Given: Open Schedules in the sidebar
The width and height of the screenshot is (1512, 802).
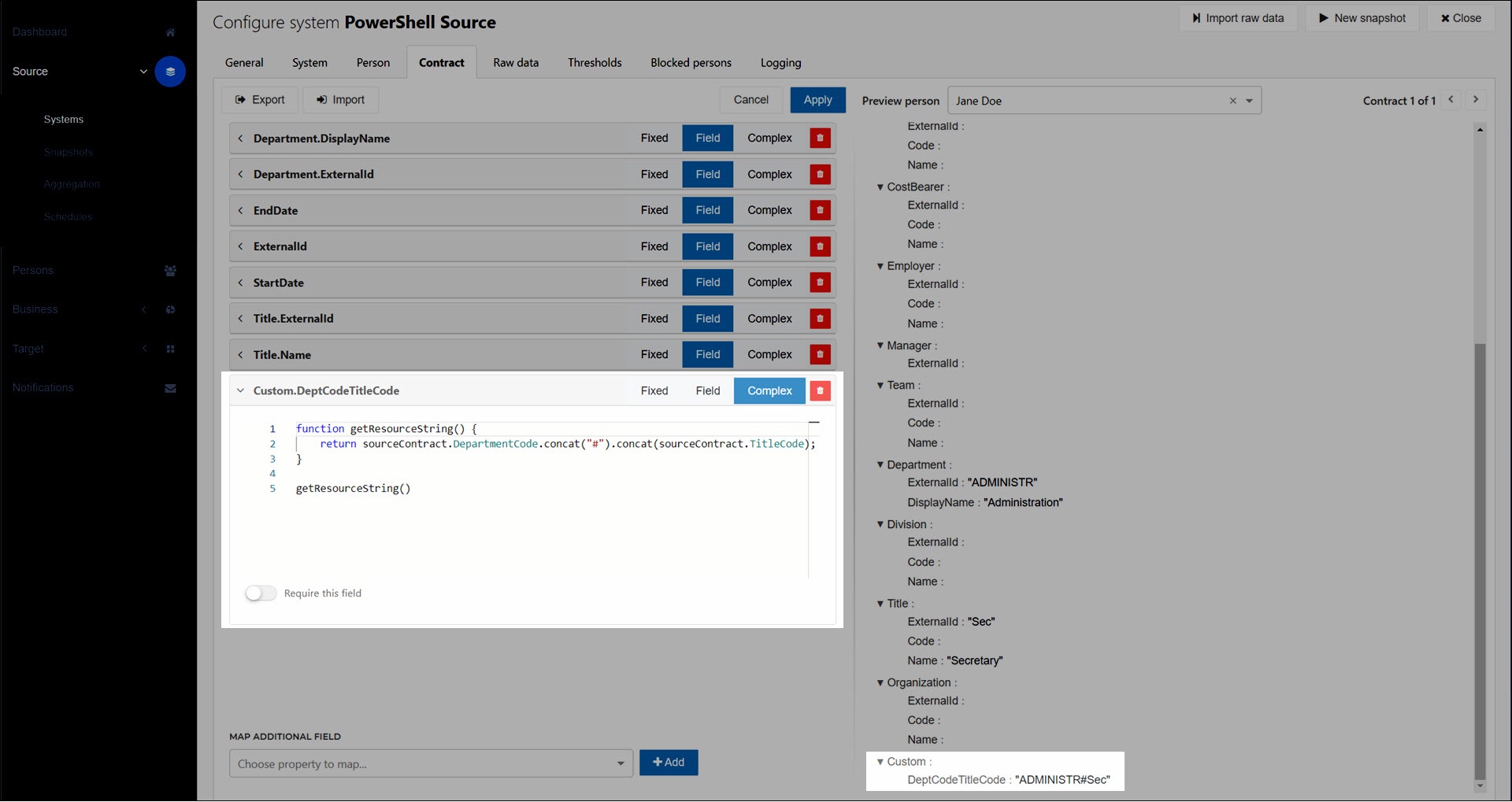Looking at the screenshot, I should click(x=68, y=217).
